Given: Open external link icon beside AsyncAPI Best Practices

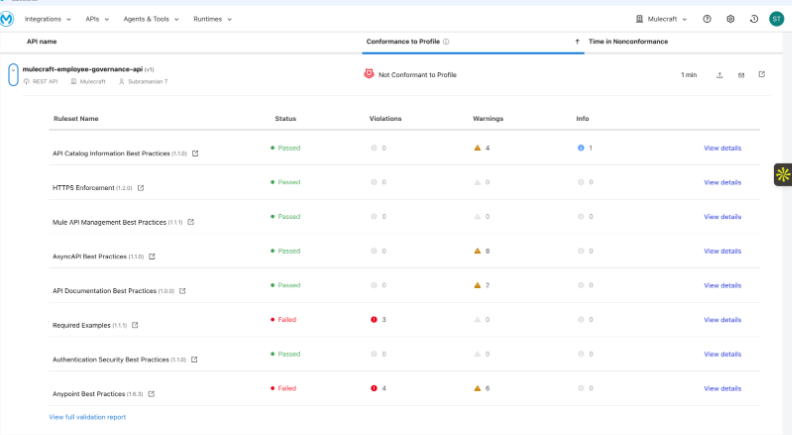Looking at the screenshot, I should 152,257.
